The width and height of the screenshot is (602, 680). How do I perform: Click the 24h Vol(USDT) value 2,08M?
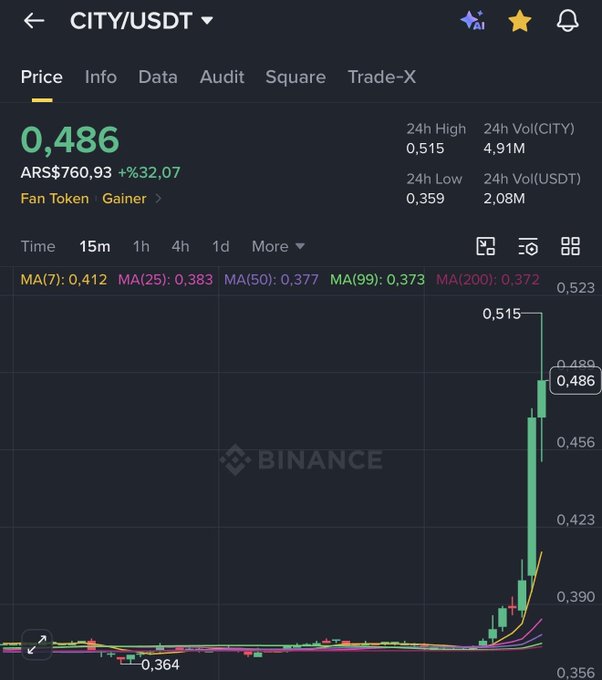coord(504,199)
